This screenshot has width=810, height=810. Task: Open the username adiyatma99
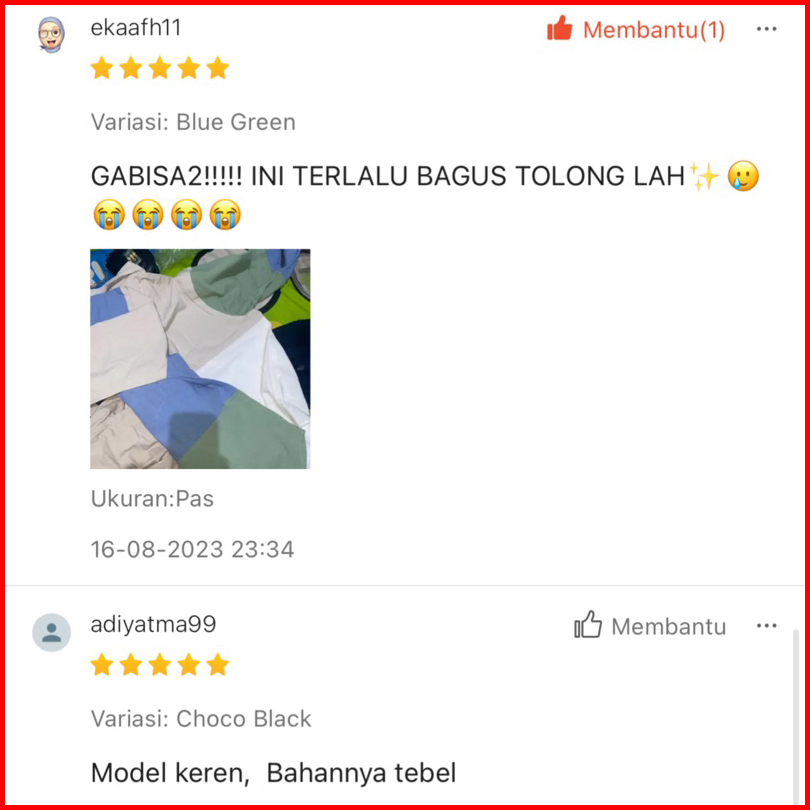(x=153, y=625)
